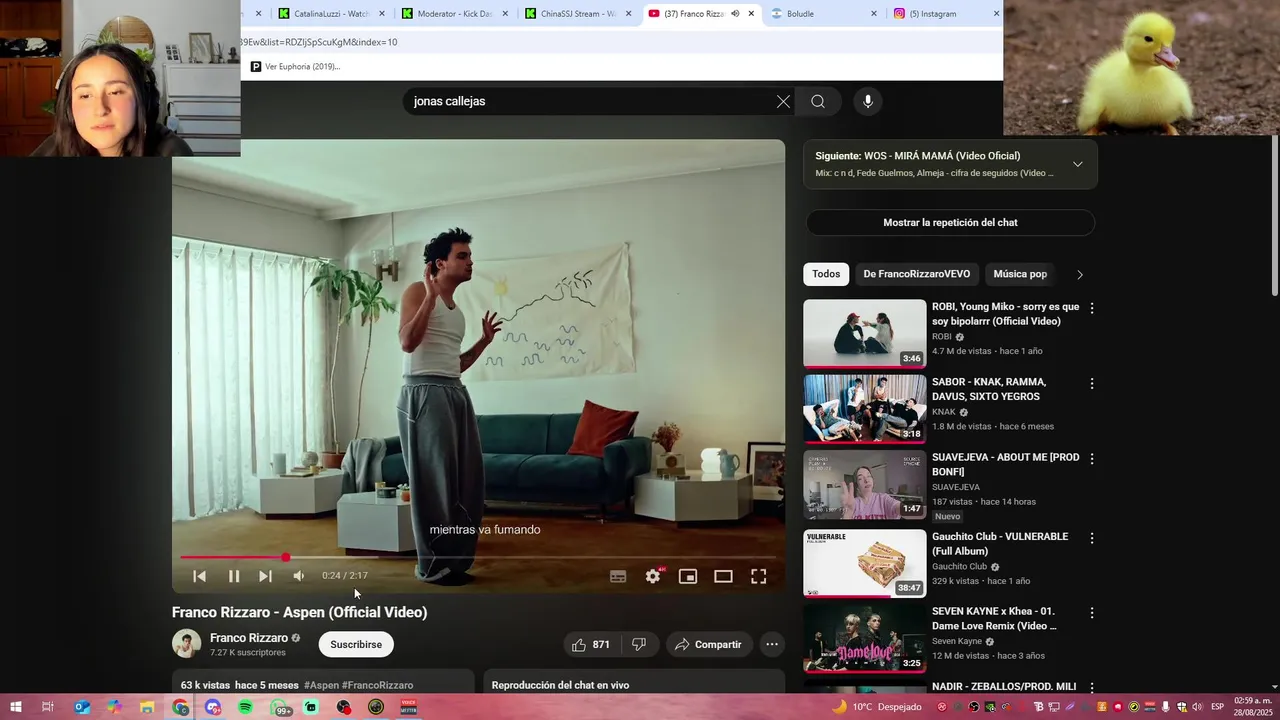Open Outlook from taskbar
This screenshot has width=1280, height=720.
[x=82, y=707]
